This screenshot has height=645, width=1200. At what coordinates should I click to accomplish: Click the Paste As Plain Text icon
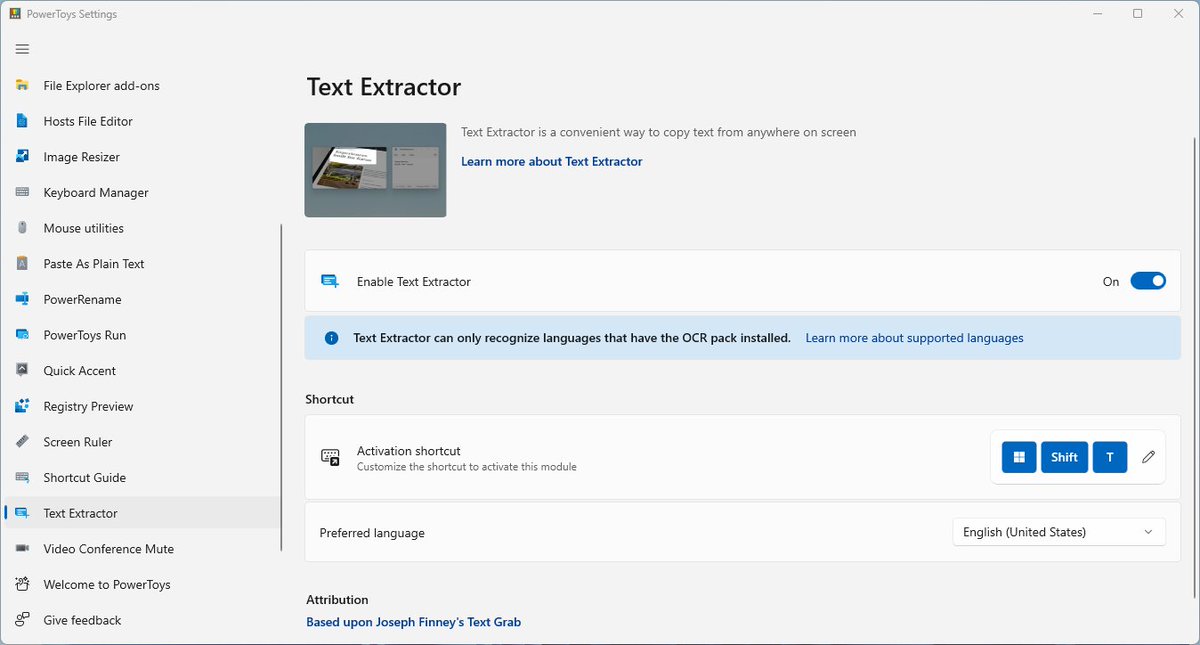[x=22, y=264]
